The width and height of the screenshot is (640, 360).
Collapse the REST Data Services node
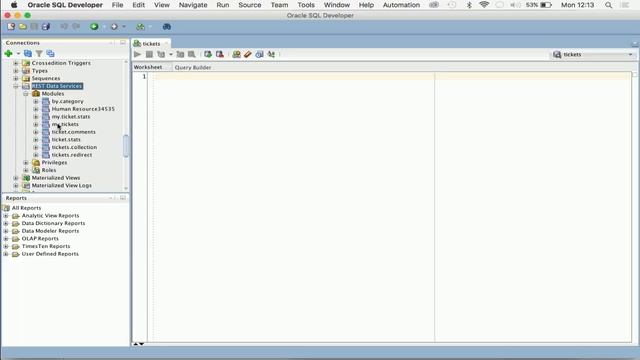coord(16,86)
